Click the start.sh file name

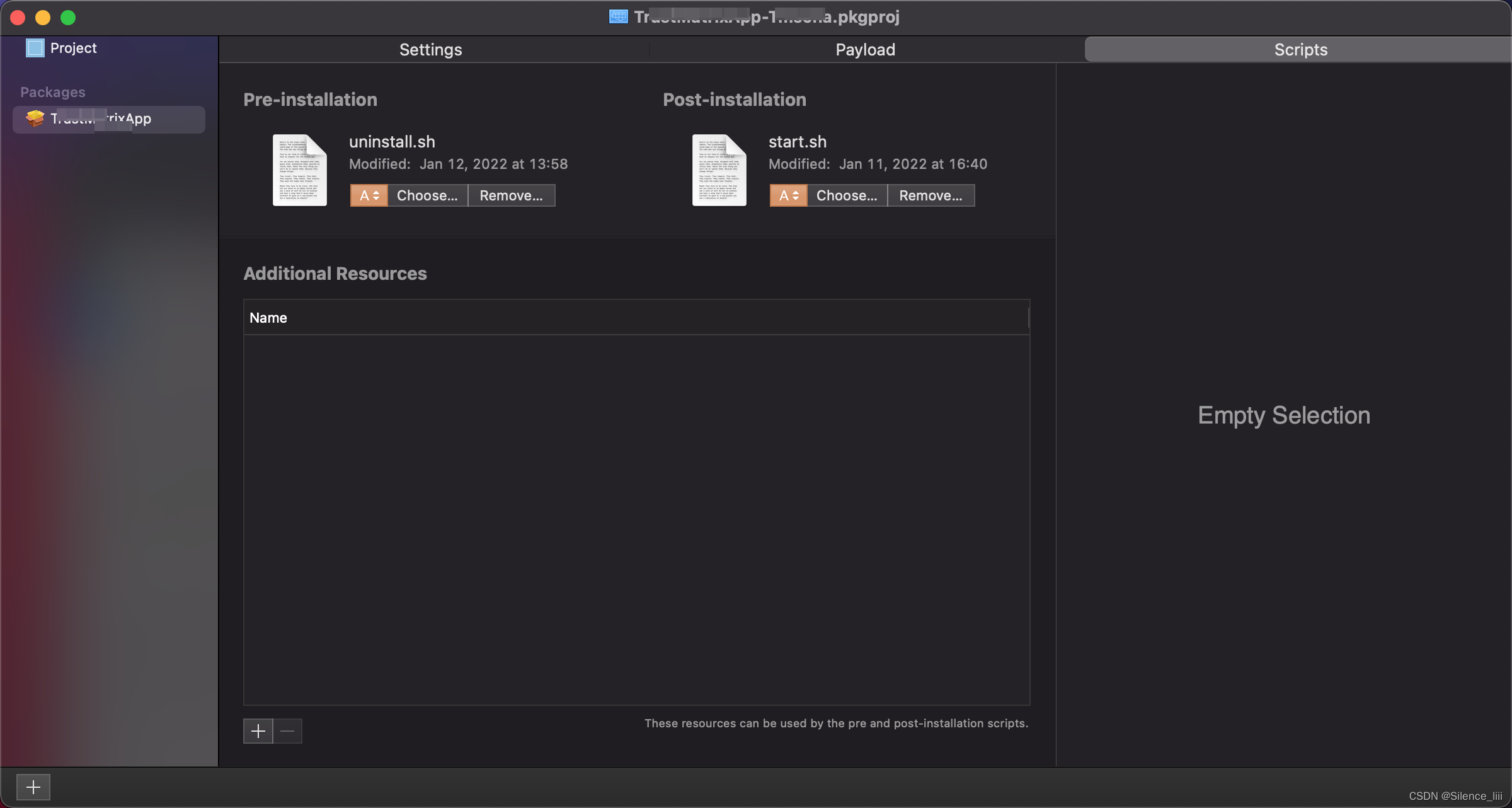click(x=798, y=142)
